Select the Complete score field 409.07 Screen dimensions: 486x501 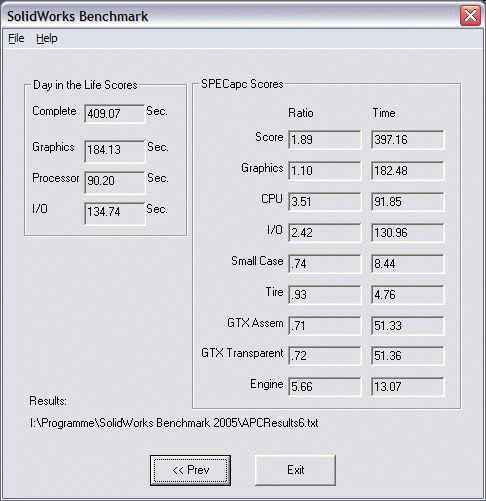coord(115,114)
